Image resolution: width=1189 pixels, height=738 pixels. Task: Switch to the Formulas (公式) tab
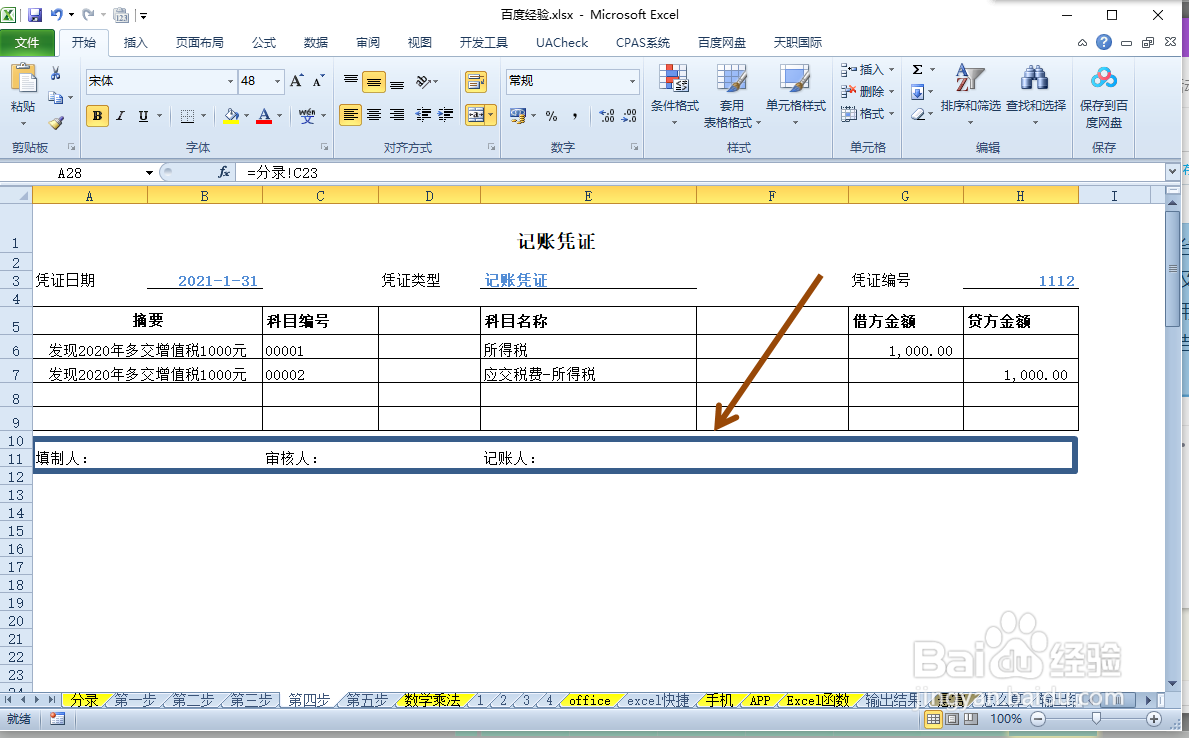(264, 42)
